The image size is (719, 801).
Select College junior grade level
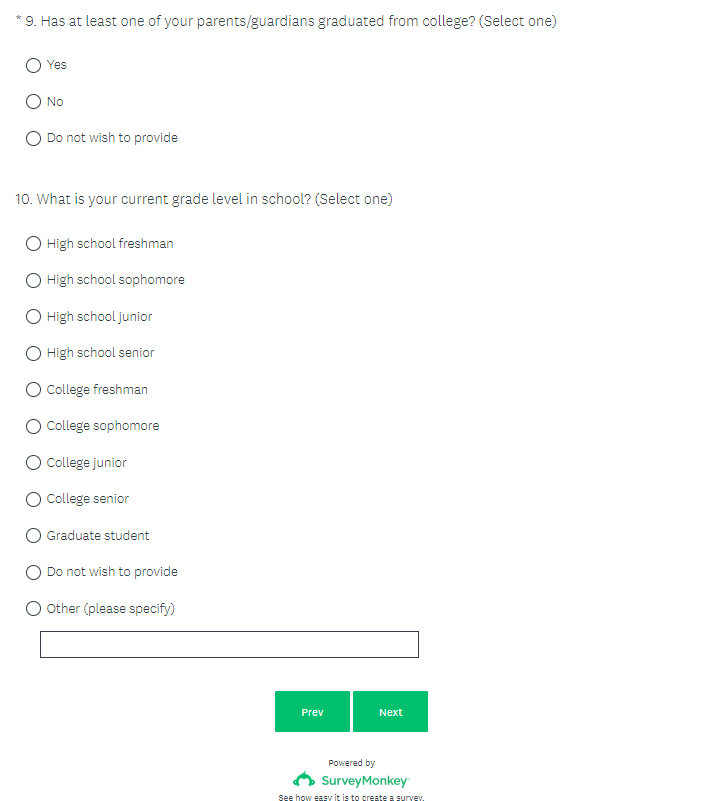pos(34,463)
